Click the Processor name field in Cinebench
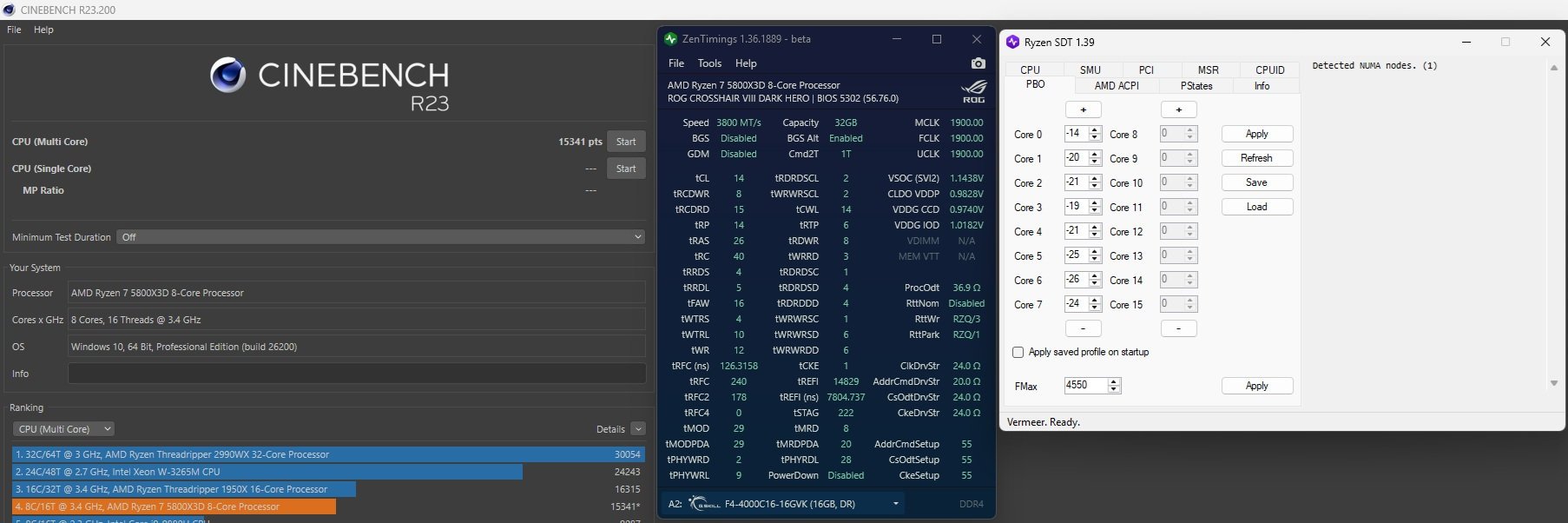Viewport: 1568px width, 523px height. [x=357, y=293]
